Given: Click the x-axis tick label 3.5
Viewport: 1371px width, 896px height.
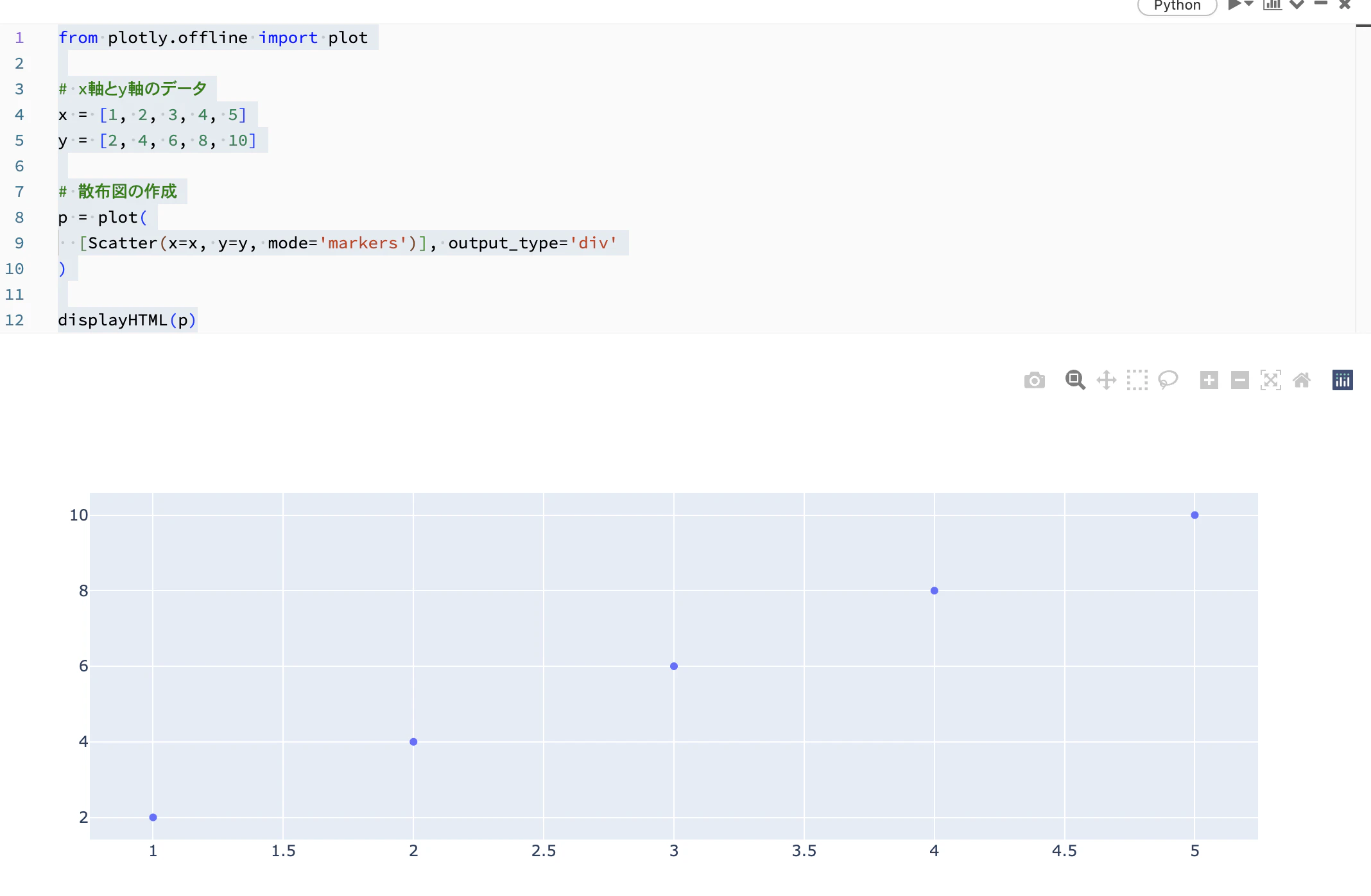Looking at the screenshot, I should coord(804,851).
